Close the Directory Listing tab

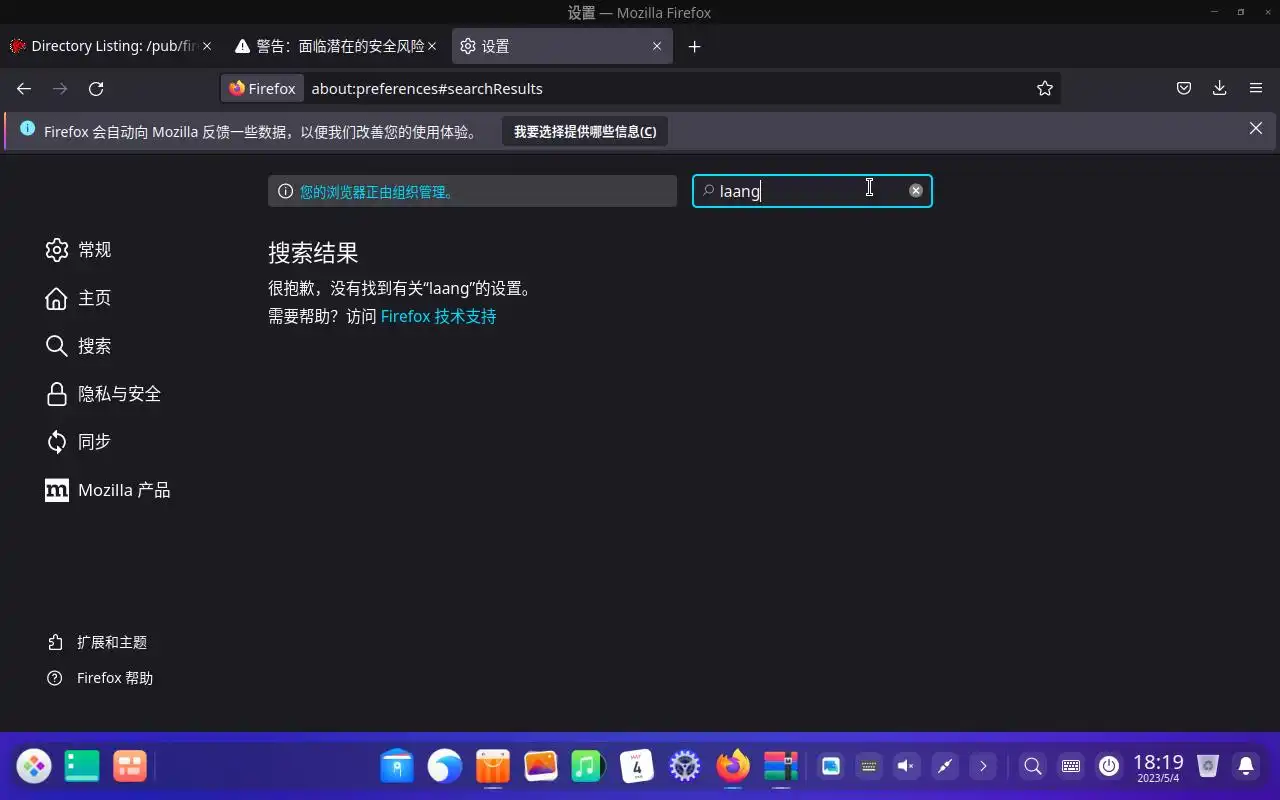coord(207,46)
